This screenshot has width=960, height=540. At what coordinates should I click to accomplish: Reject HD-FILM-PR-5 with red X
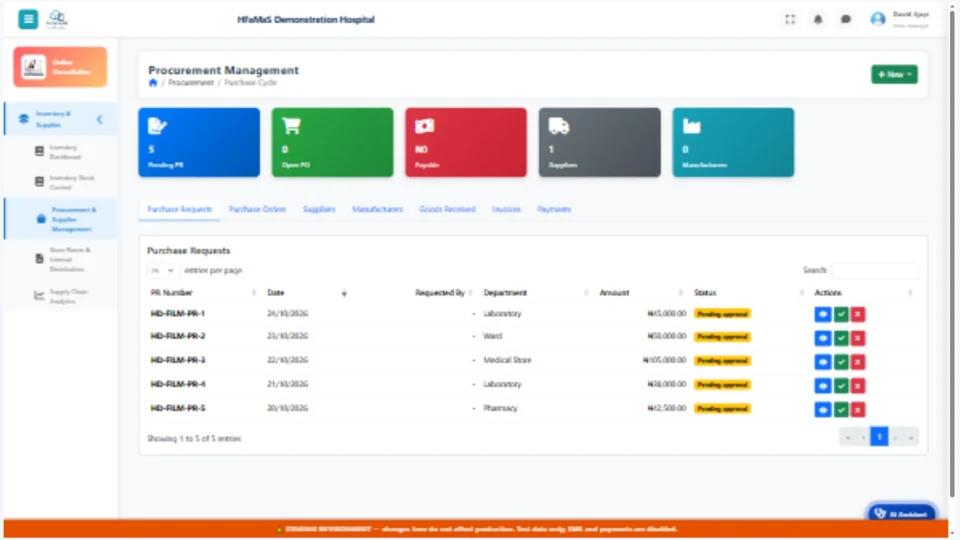pos(858,410)
